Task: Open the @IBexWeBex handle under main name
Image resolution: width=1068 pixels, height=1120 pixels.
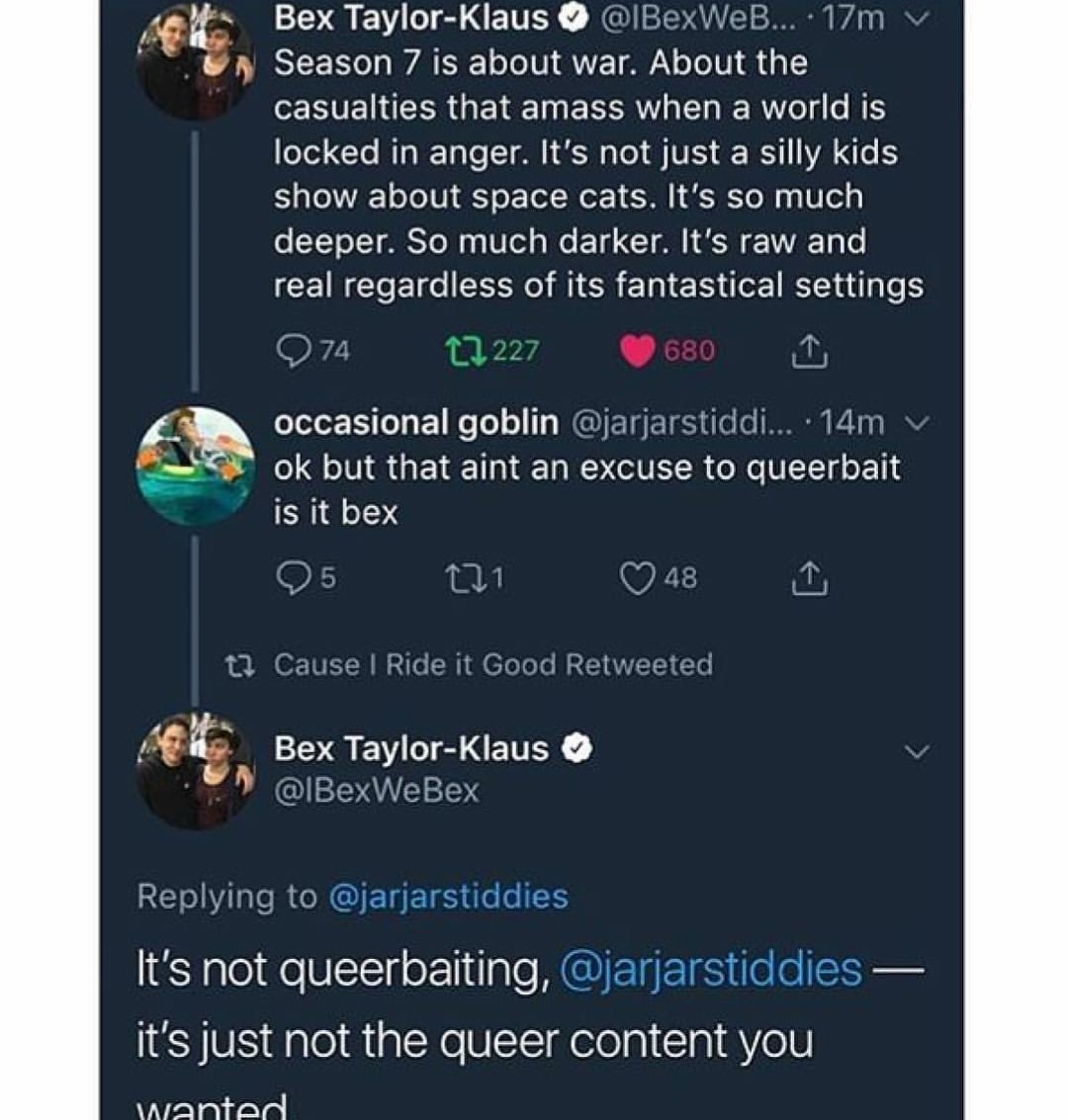Action: point(376,791)
